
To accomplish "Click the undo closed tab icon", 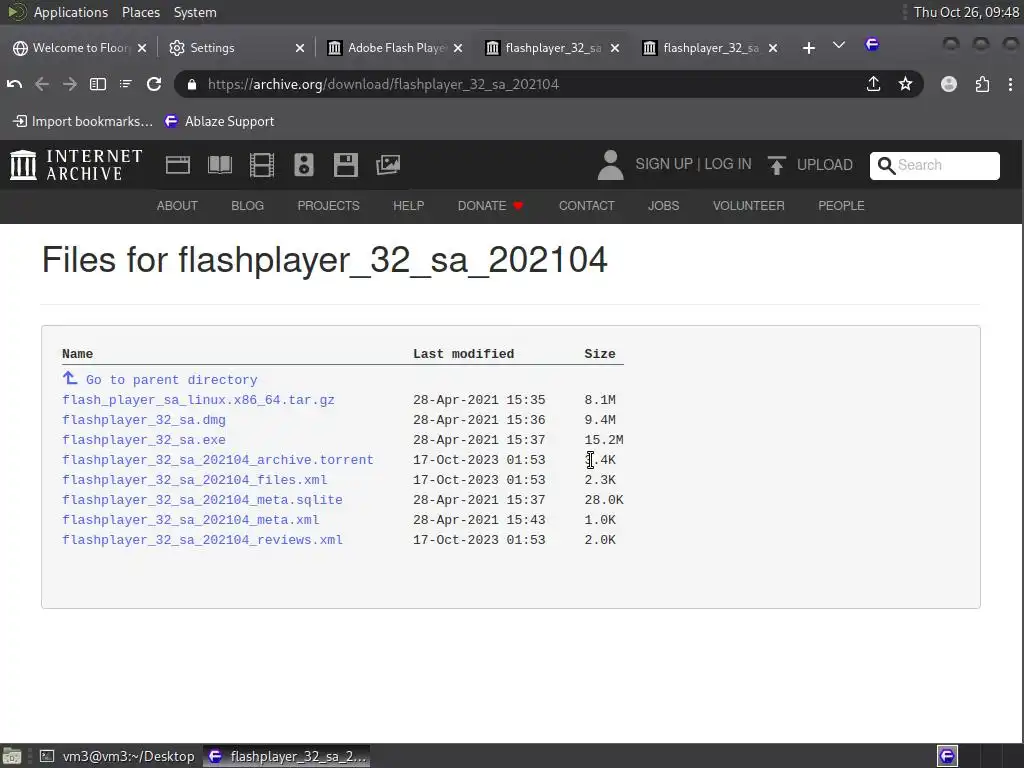I will (14, 84).
